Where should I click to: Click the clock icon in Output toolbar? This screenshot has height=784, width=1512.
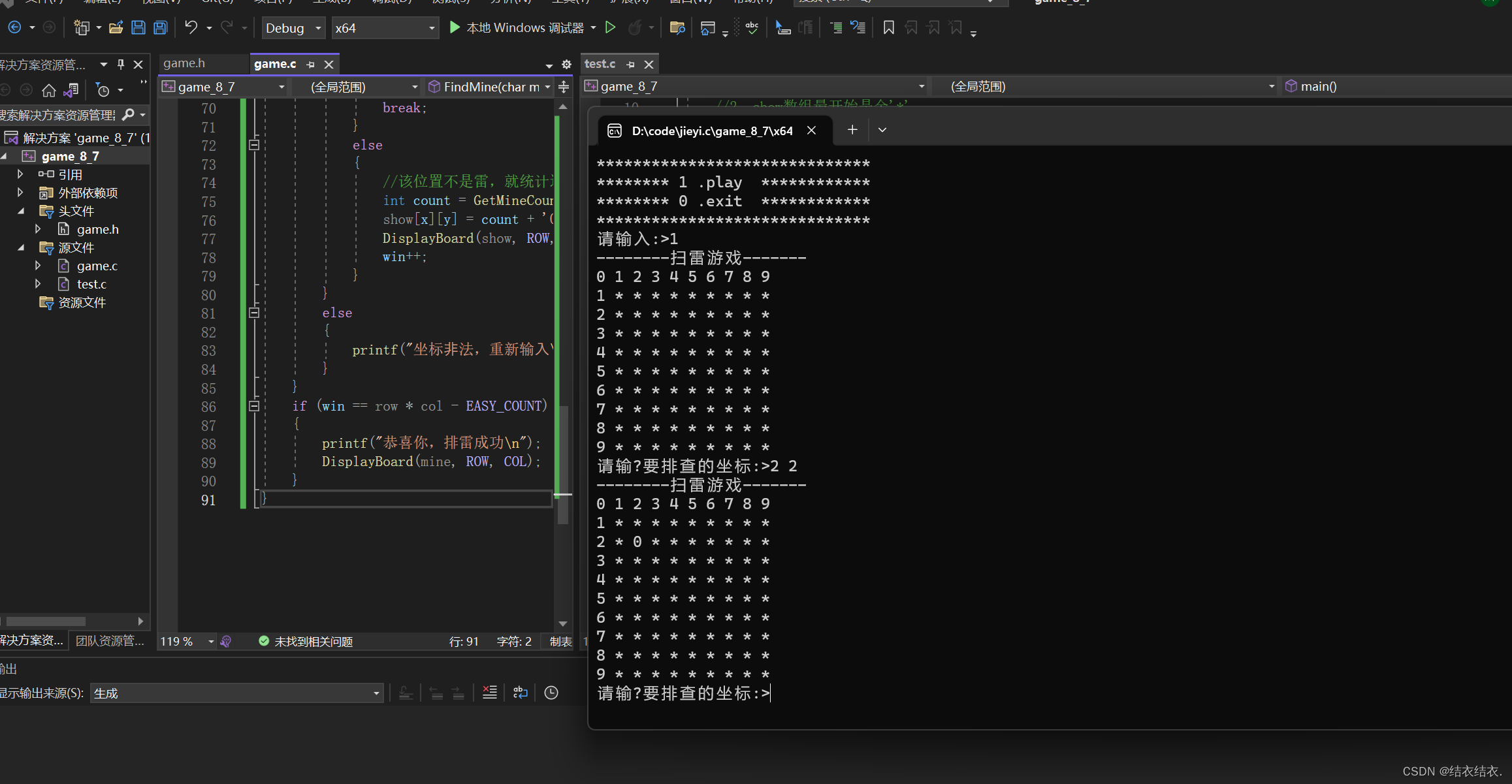click(551, 693)
